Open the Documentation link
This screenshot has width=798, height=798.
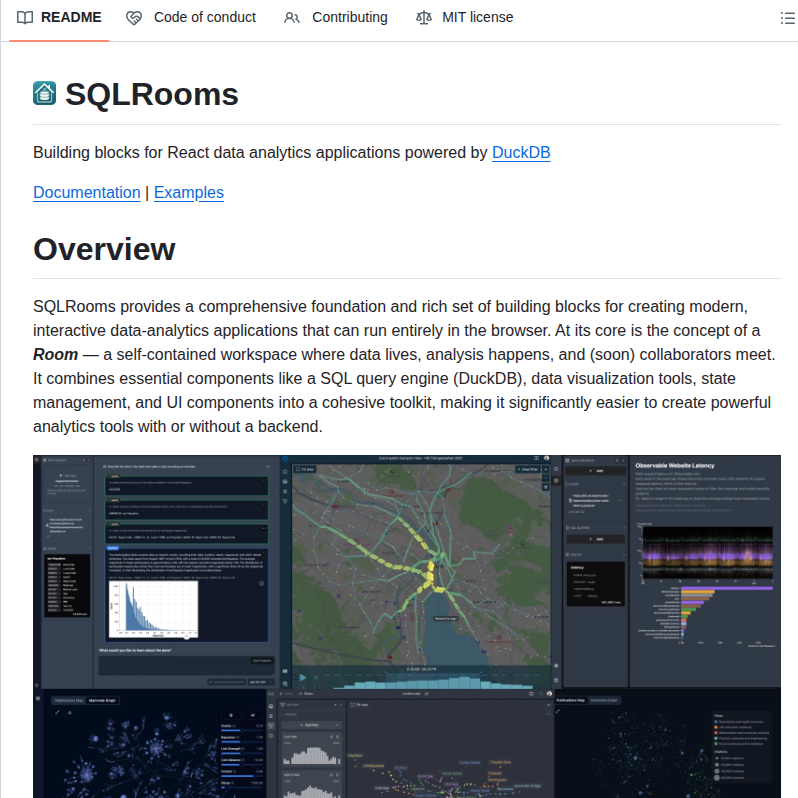point(87,193)
